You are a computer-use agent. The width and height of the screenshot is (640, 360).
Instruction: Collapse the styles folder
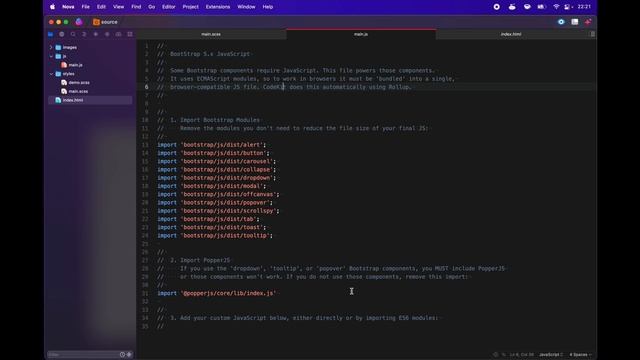pos(51,74)
